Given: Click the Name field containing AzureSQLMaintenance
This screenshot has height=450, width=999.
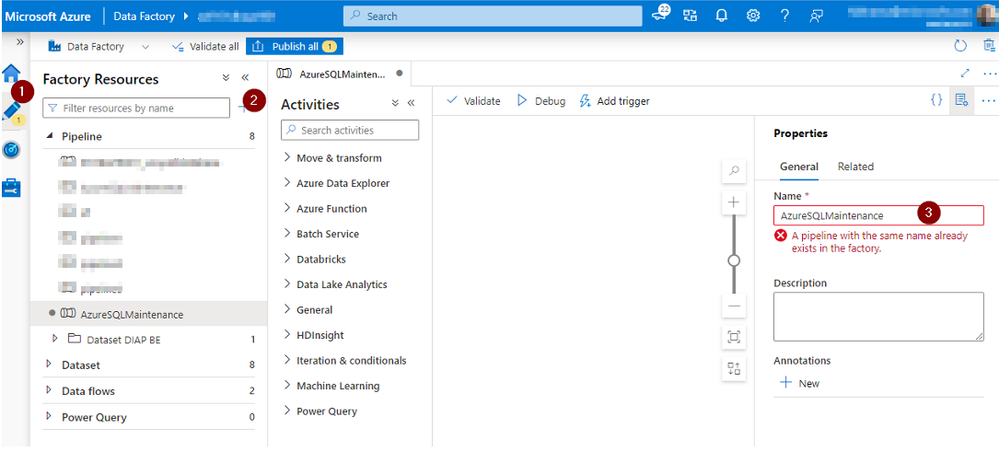Looking at the screenshot, I should click(879, 215).
